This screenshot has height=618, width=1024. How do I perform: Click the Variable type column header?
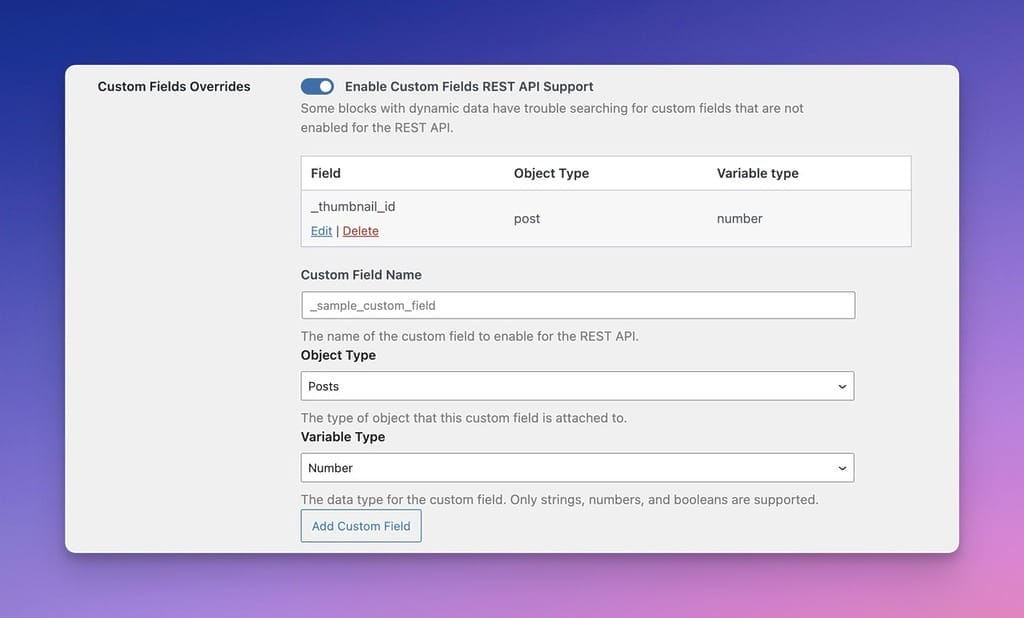click(757, 172)
